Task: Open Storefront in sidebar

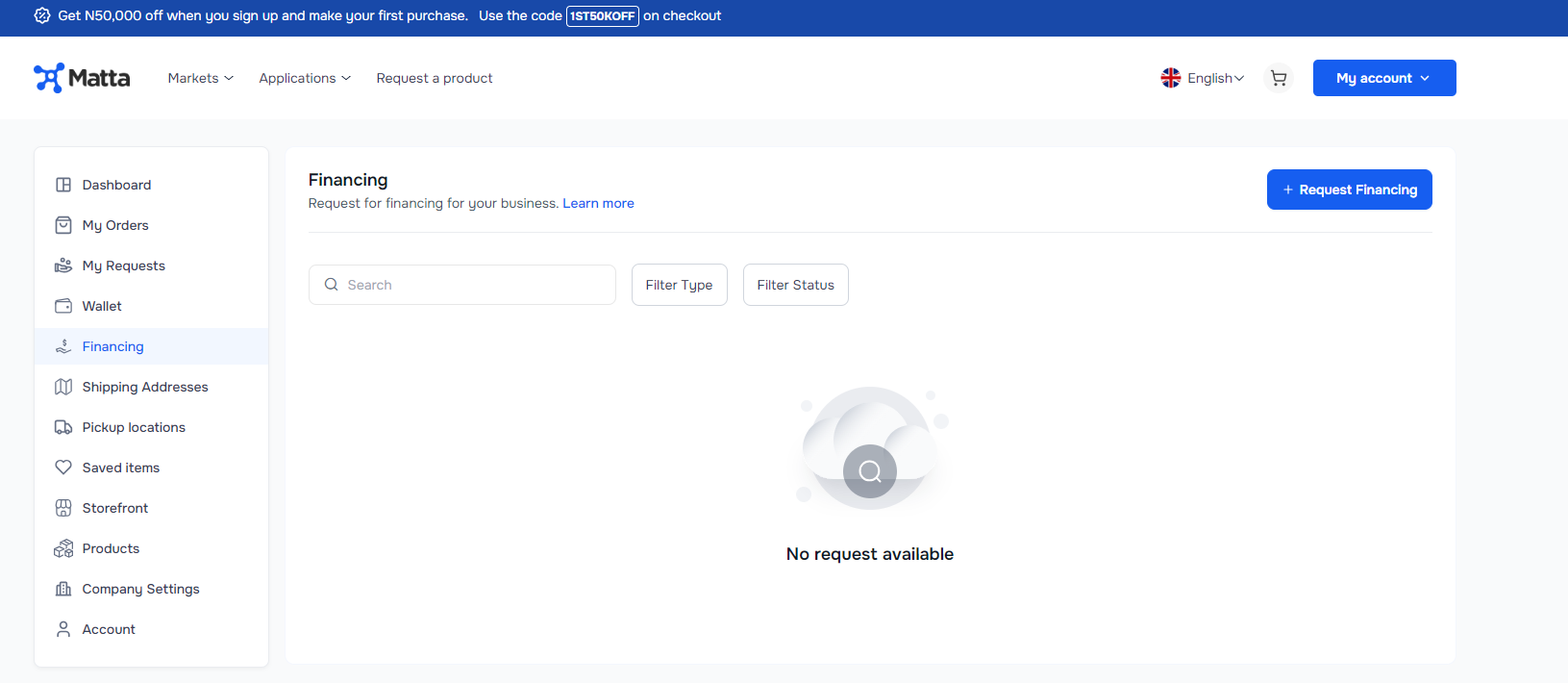Action: 151,508
